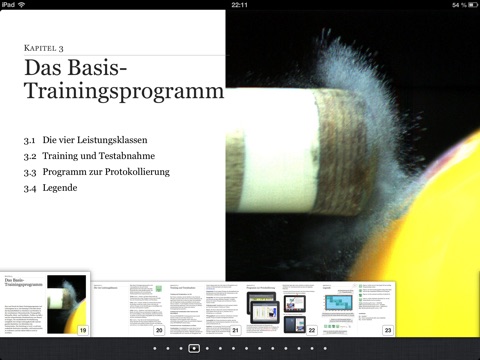Image resolution: width=480 pixels, height=360 pixels.
Task: Open the page 20 thumbnail
Action: coord(129,309)
